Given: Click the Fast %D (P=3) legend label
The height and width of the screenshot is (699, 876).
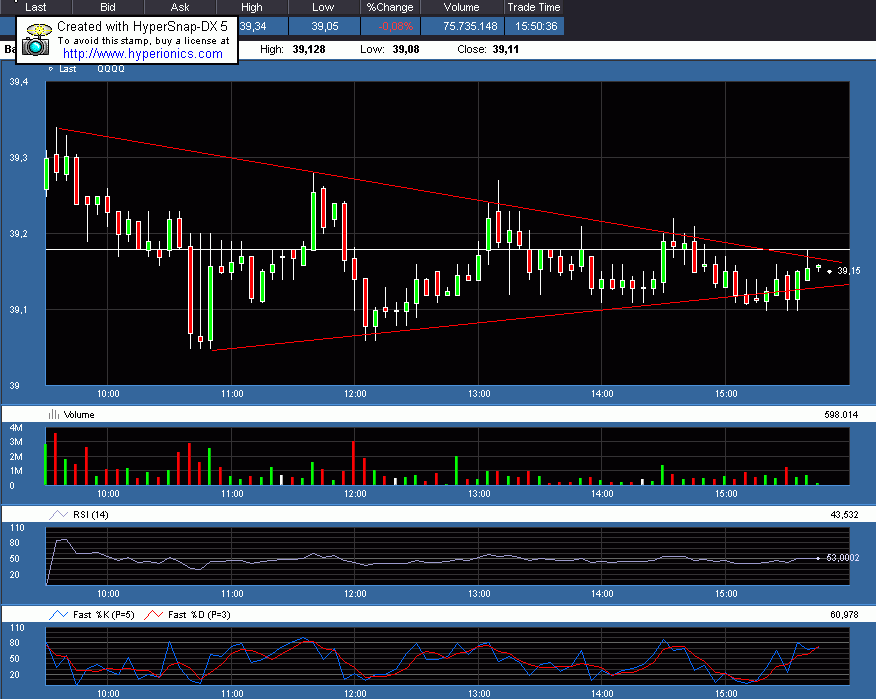Looking at the screenshot, I should (199, 615).
